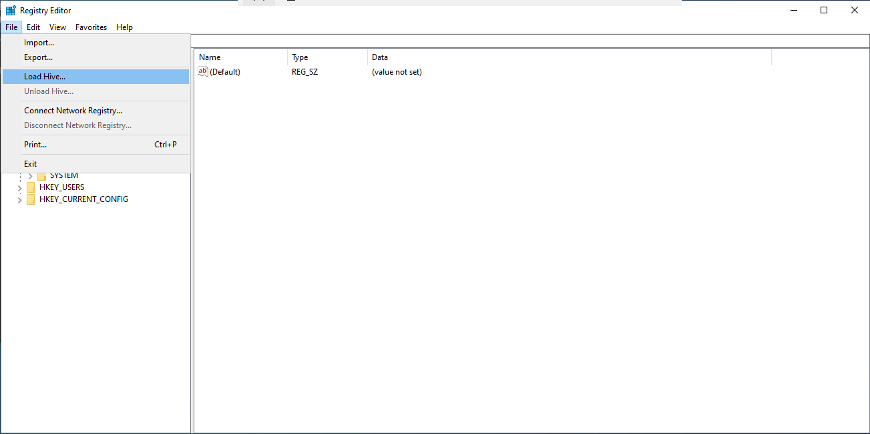Click the greyed Unload Hive... entry
The image size is (870, 434).
point(95,91)
